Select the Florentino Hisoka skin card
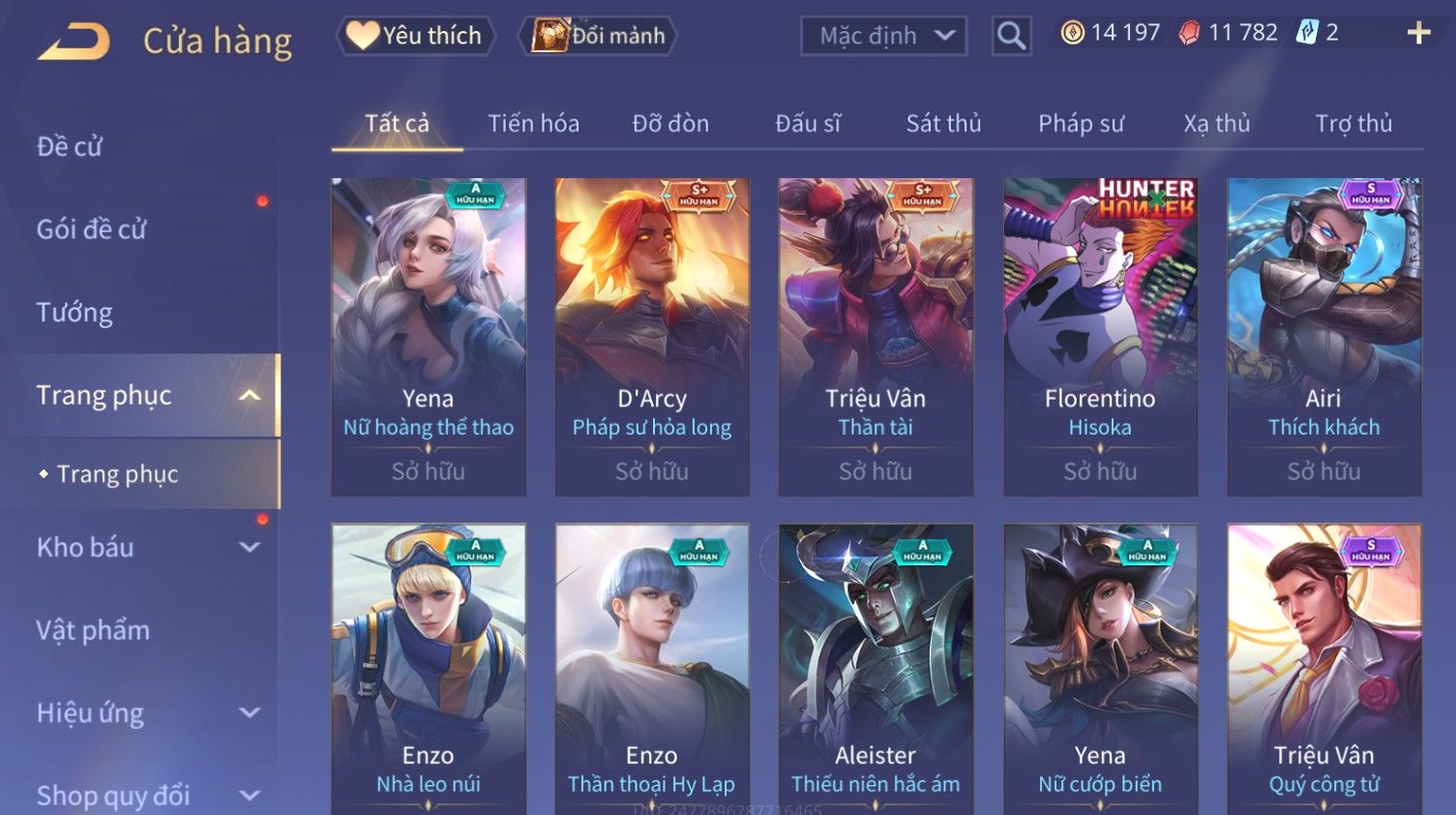This screenshot has height=815, width=1456. click(1100, 337)
